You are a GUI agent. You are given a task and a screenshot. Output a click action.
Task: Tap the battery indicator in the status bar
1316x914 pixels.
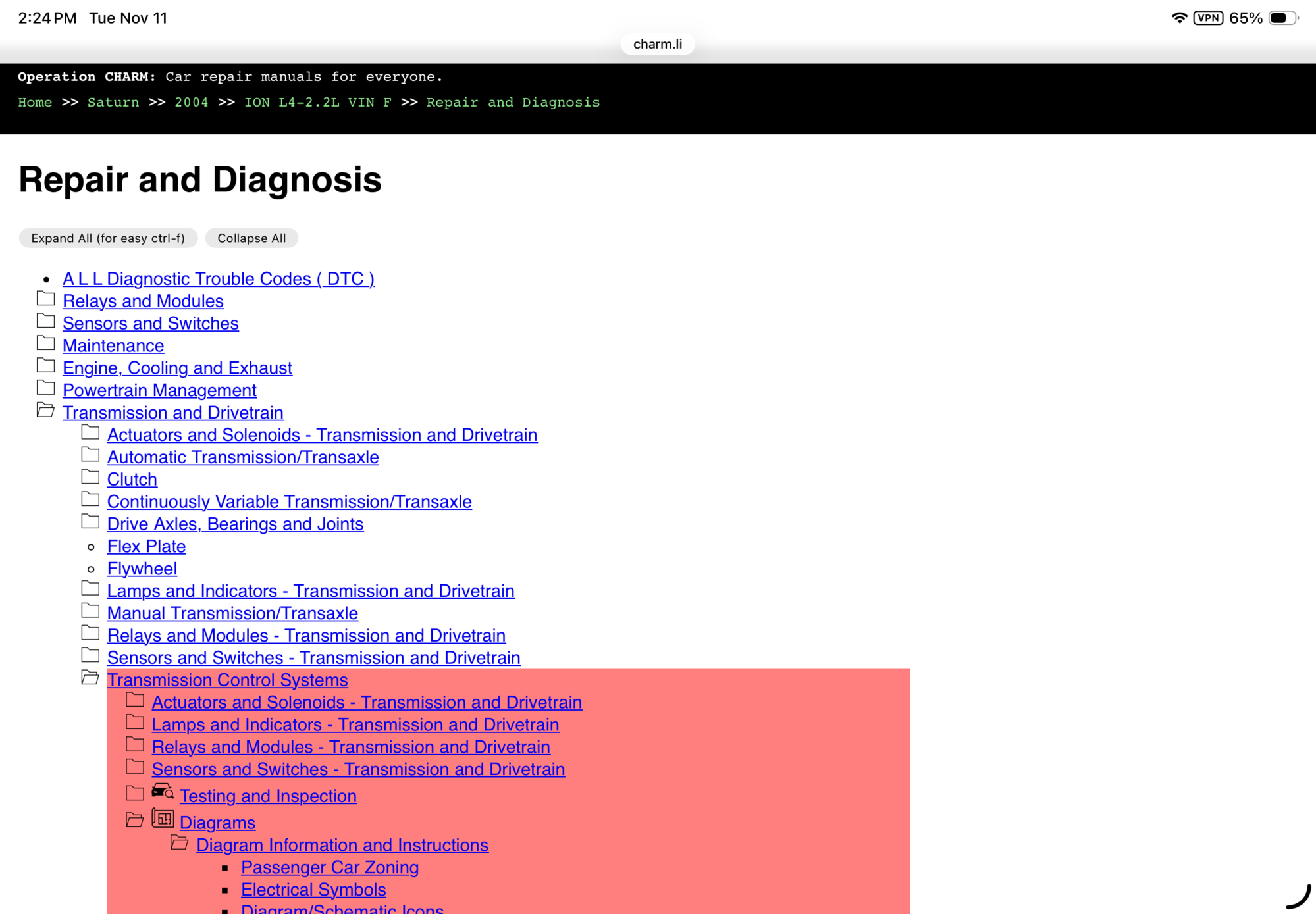tap(1282, 18)
